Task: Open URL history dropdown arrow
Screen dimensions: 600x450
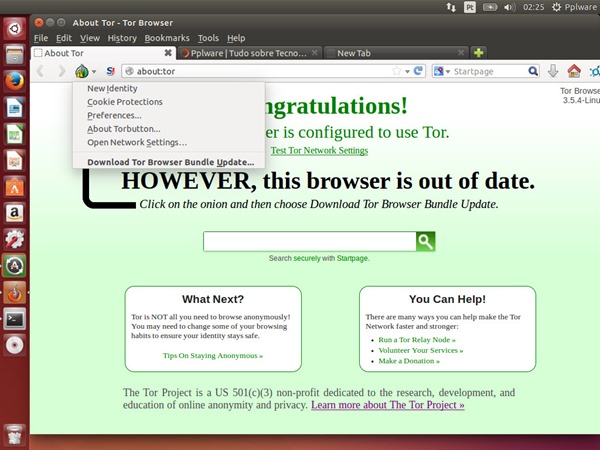Action: click(x=408, y=72)
